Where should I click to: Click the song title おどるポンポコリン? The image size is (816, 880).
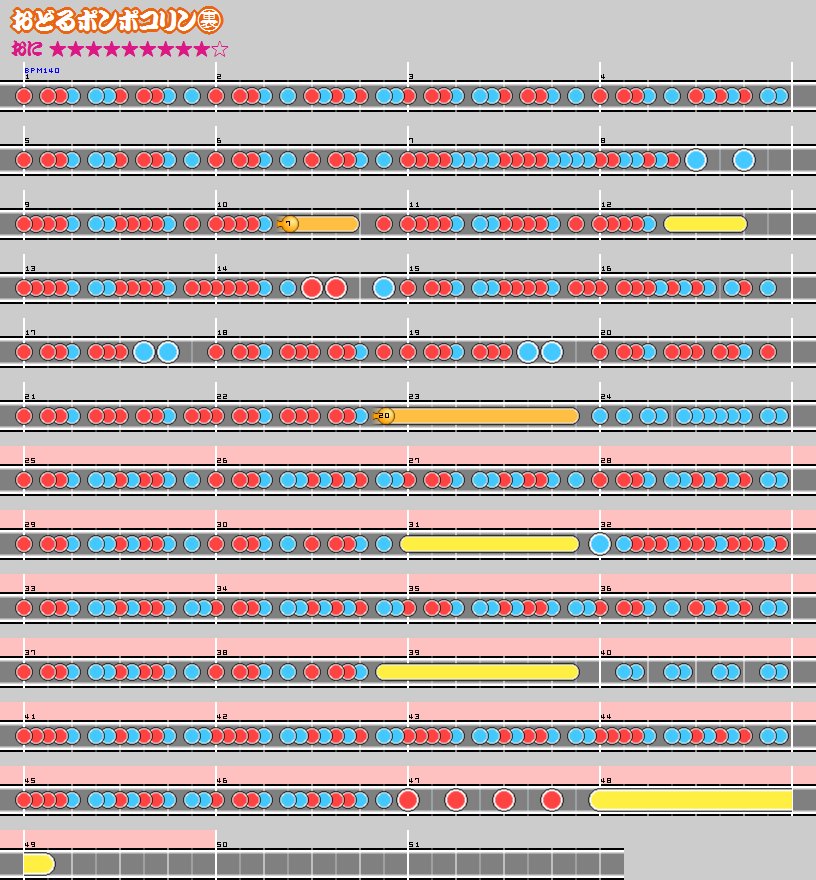(116, 20)
